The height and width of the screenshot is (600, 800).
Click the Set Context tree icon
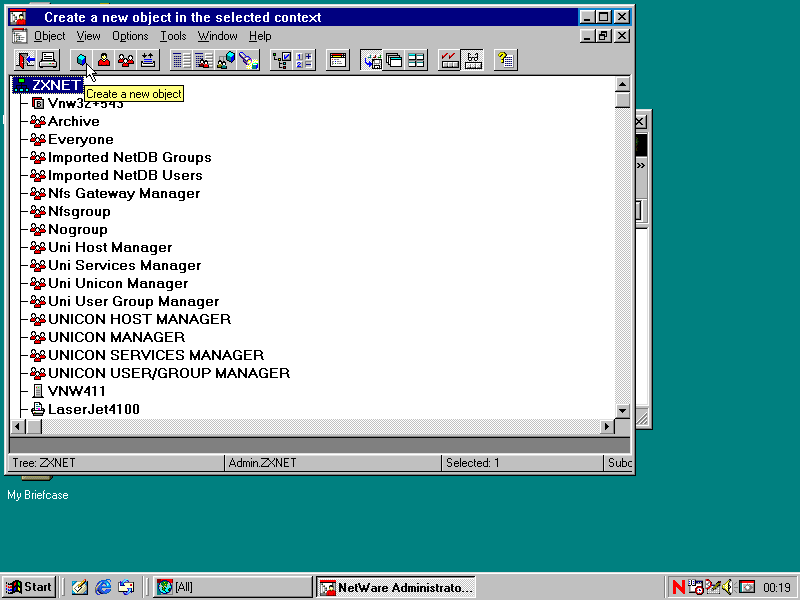point(282,60)
